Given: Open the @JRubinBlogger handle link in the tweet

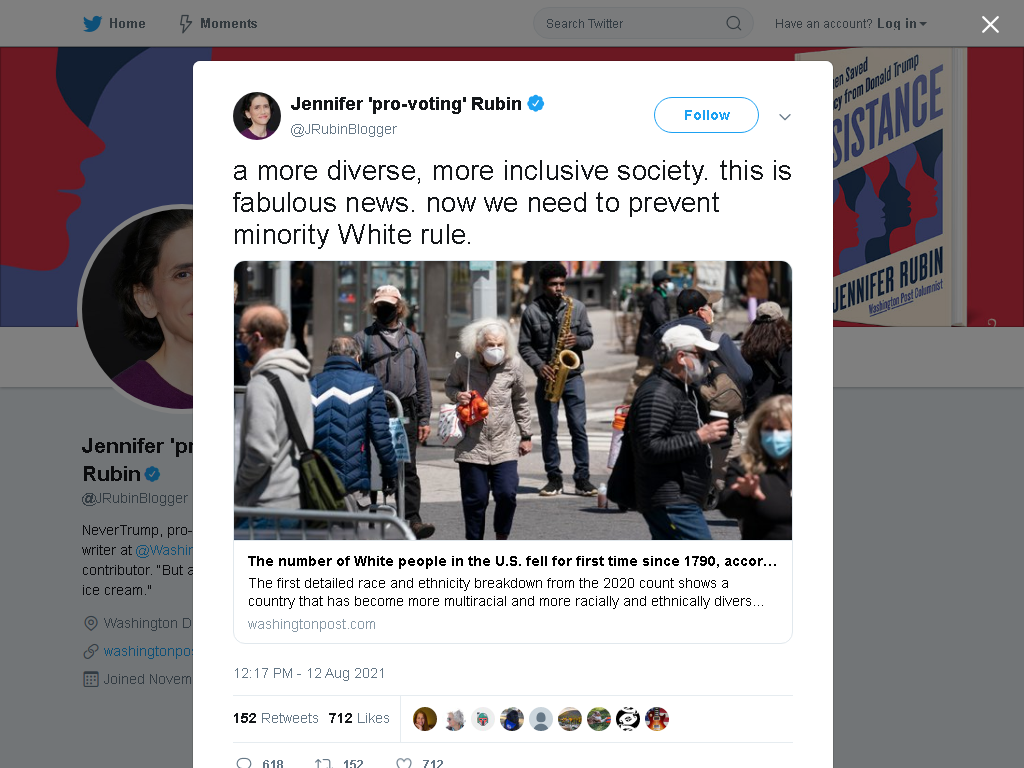Looking at the screenshot, I should 344,129.
